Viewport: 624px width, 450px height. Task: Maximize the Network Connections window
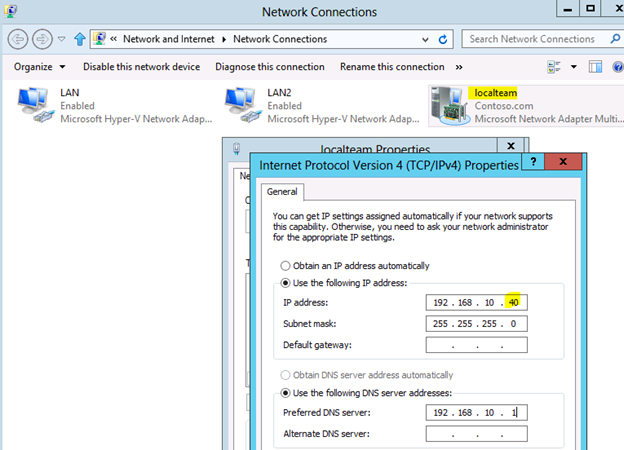(591, 9)
